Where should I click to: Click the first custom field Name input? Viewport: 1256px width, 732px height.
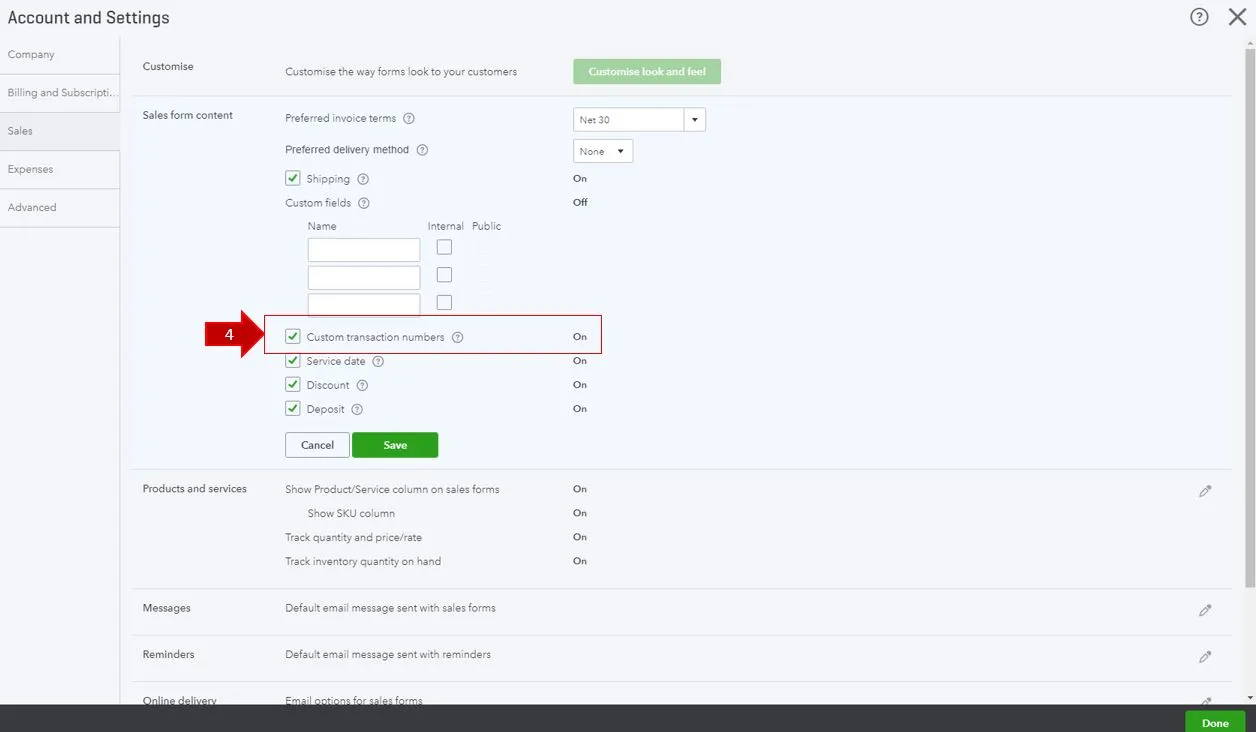[x=364, y=250]
